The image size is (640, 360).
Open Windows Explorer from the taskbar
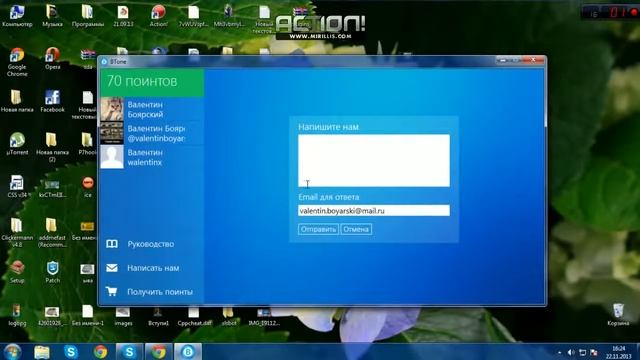[x=42, y=352]
